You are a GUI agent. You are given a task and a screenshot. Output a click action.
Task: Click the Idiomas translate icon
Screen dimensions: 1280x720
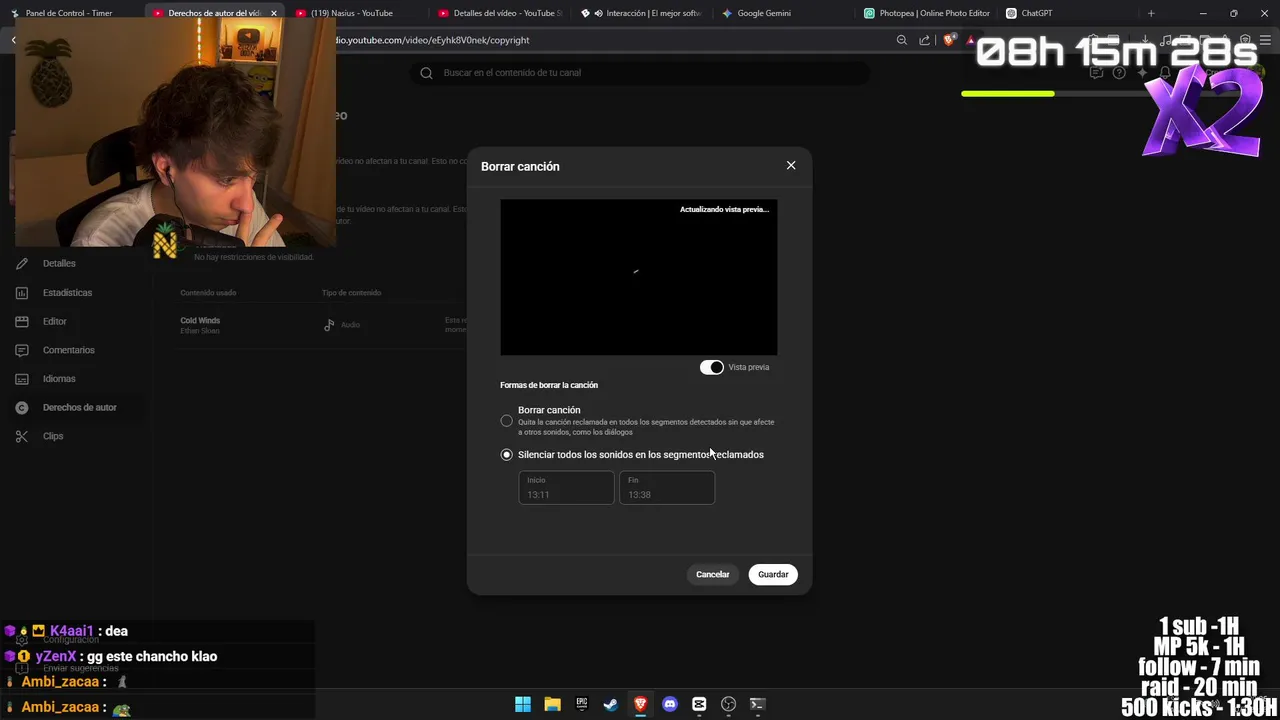[22, 379]
